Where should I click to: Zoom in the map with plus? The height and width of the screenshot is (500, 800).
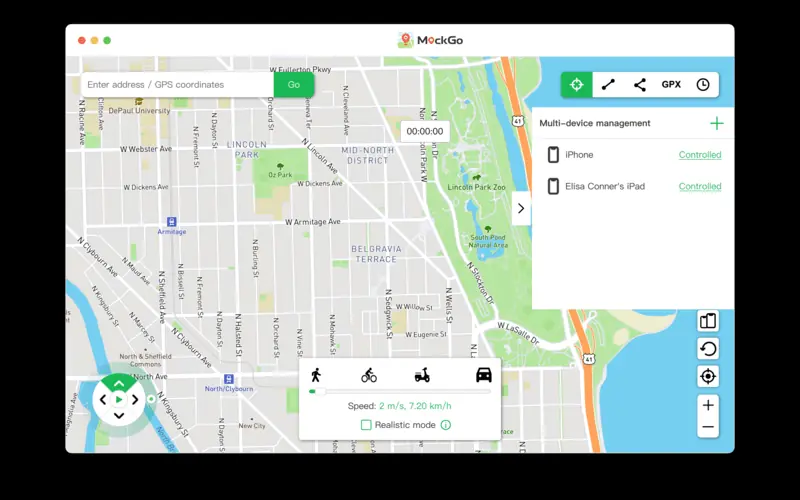tap(708, 405)
